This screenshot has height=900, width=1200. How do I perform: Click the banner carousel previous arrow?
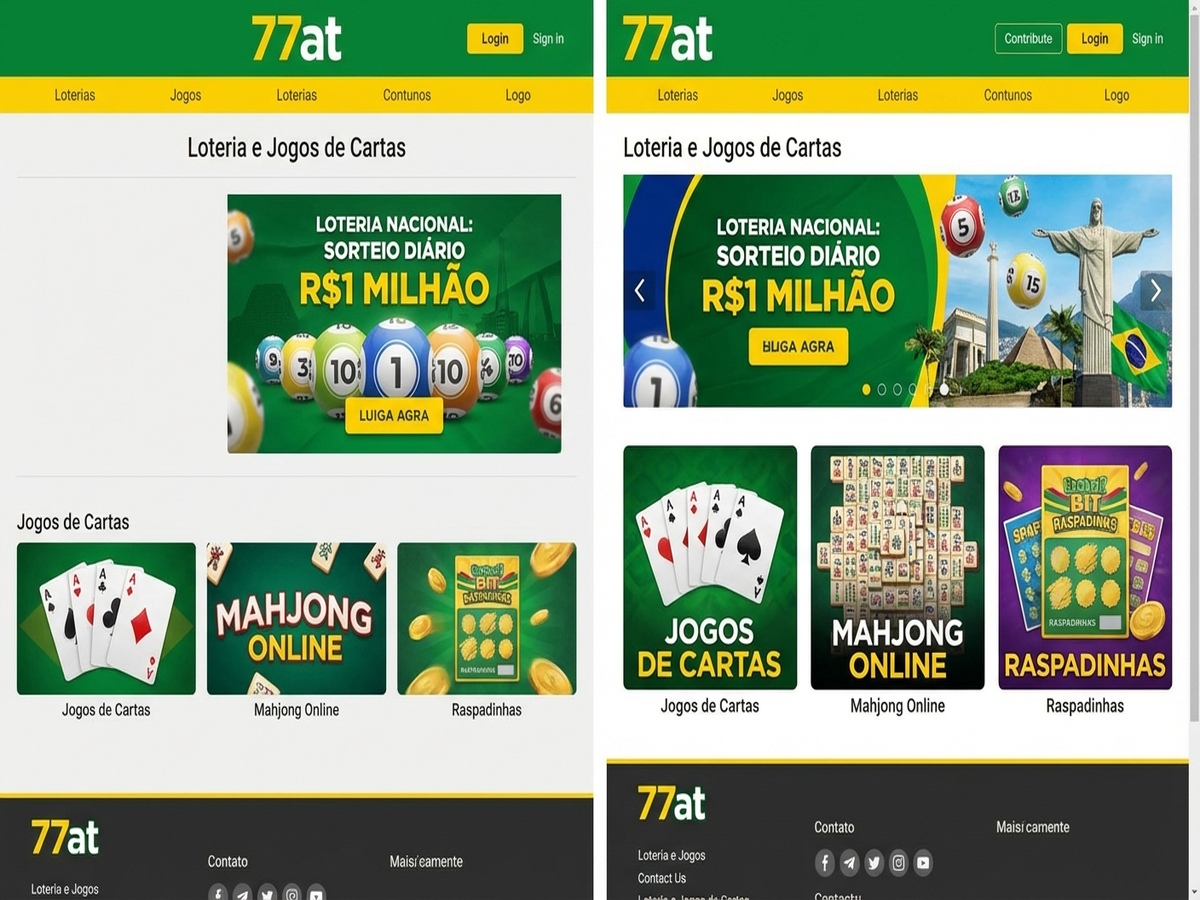click(x=639, y=290)
